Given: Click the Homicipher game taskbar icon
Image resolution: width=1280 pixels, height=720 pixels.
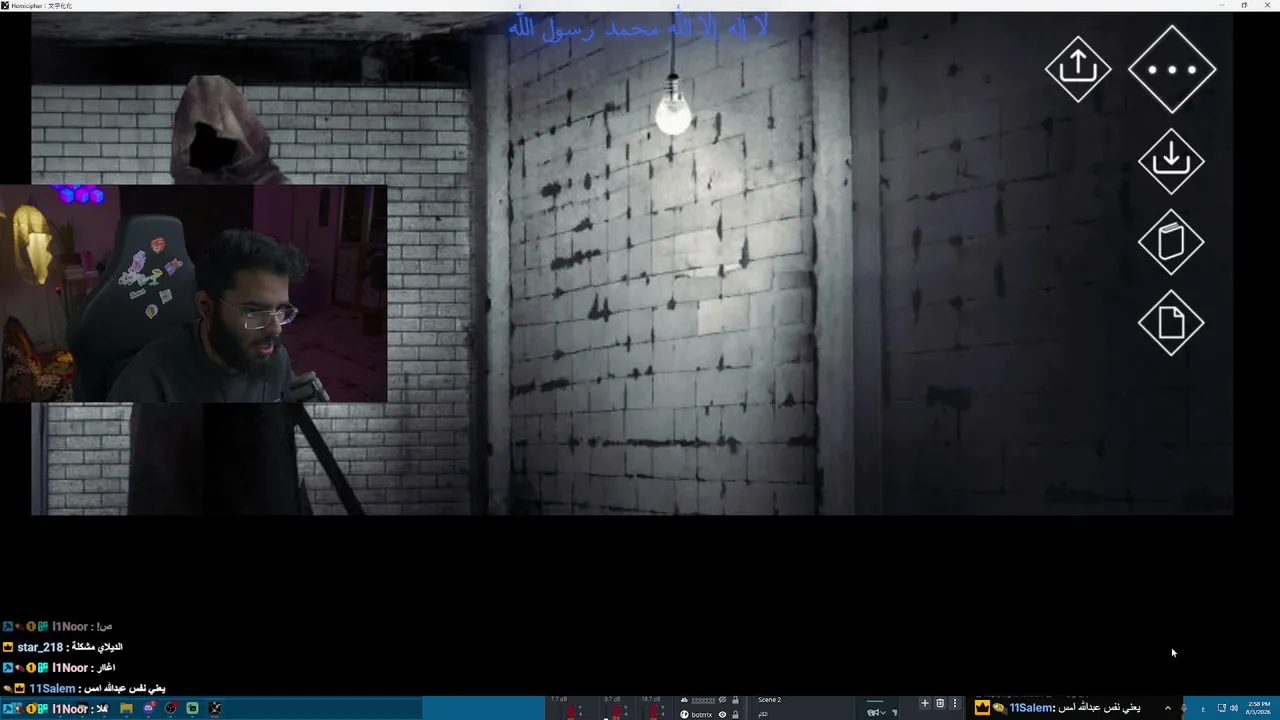Looking at the screenshot, I should (x=215, y=708).
